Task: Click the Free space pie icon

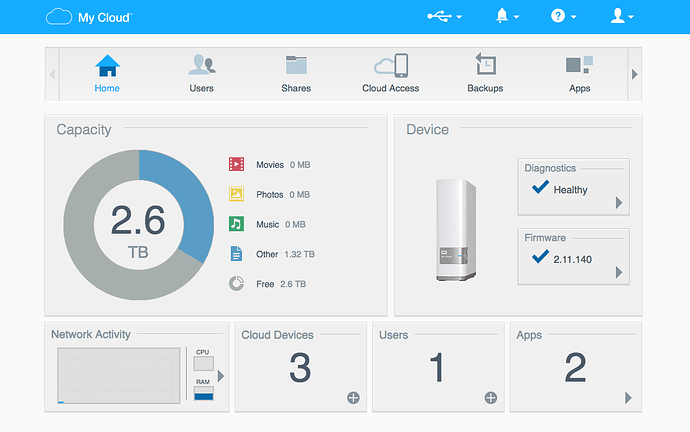Action: 236,283
